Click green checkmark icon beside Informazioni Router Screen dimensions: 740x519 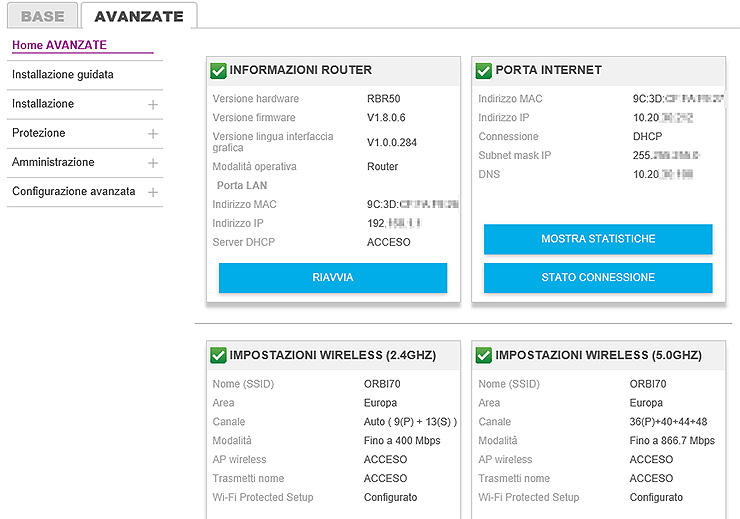pos(218,71)
